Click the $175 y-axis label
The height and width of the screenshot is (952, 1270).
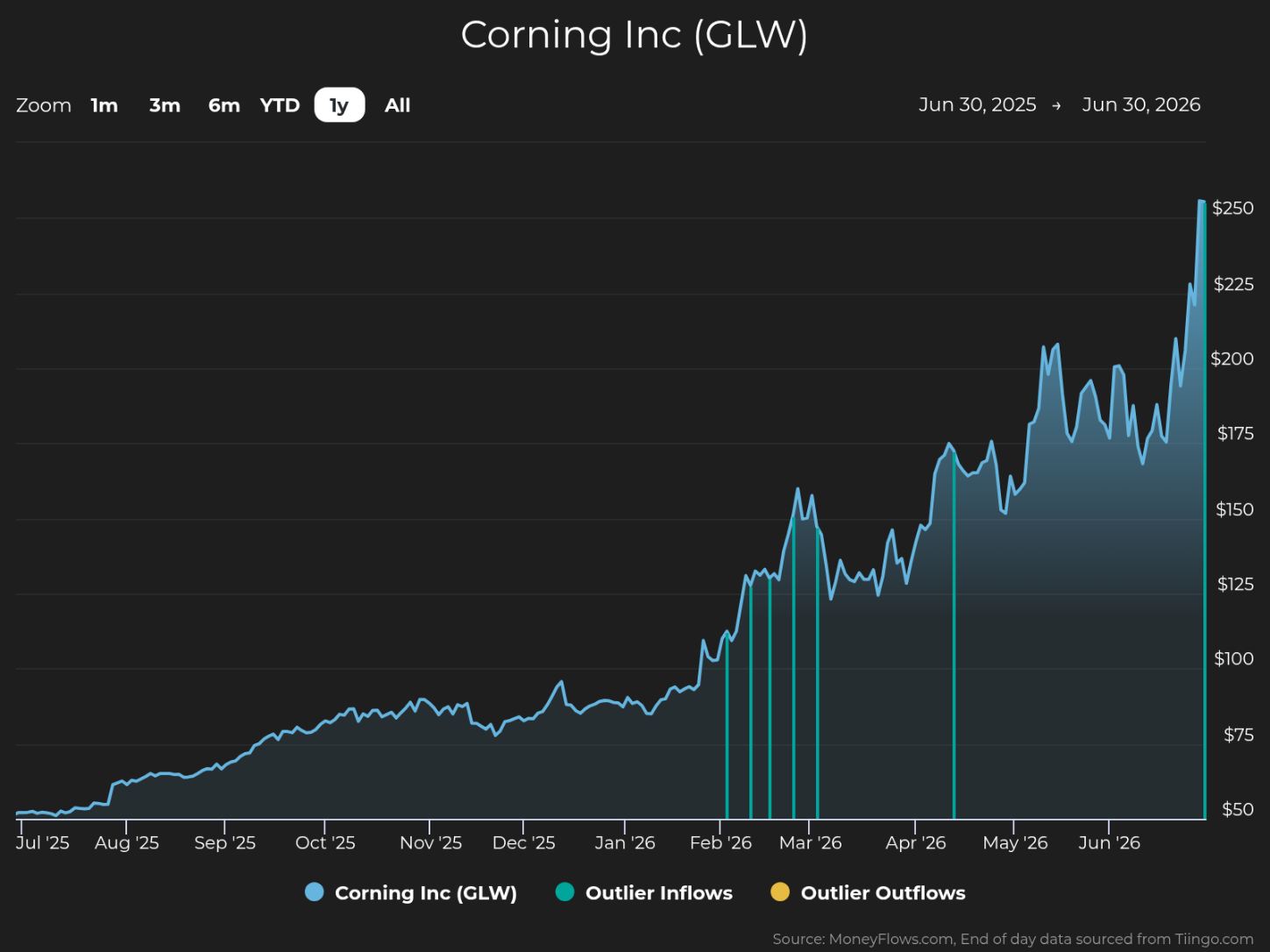coord(1235,433)
